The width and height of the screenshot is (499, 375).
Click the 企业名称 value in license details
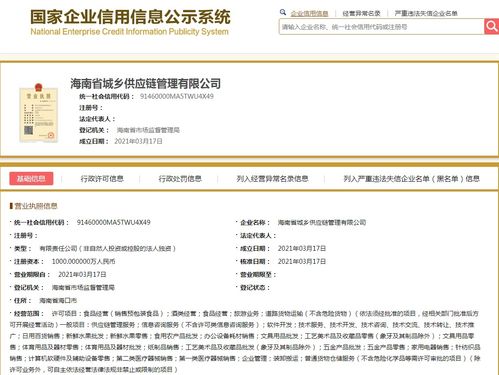point(322,222)
